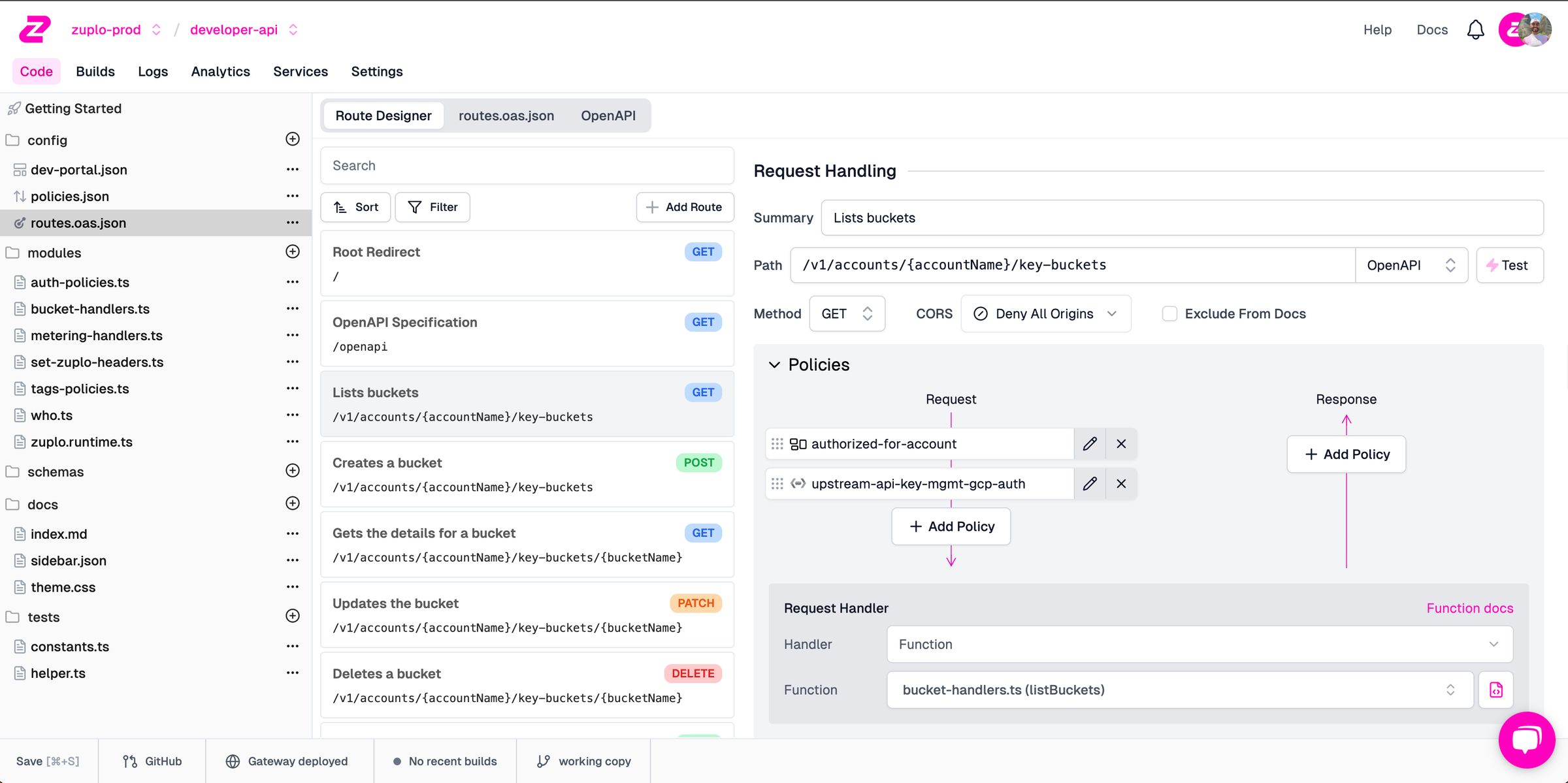Image resolution: width=1568 pixels, height=783 pixels.
Task: Add a new file in the schemas folder
Action: [292, 470]
